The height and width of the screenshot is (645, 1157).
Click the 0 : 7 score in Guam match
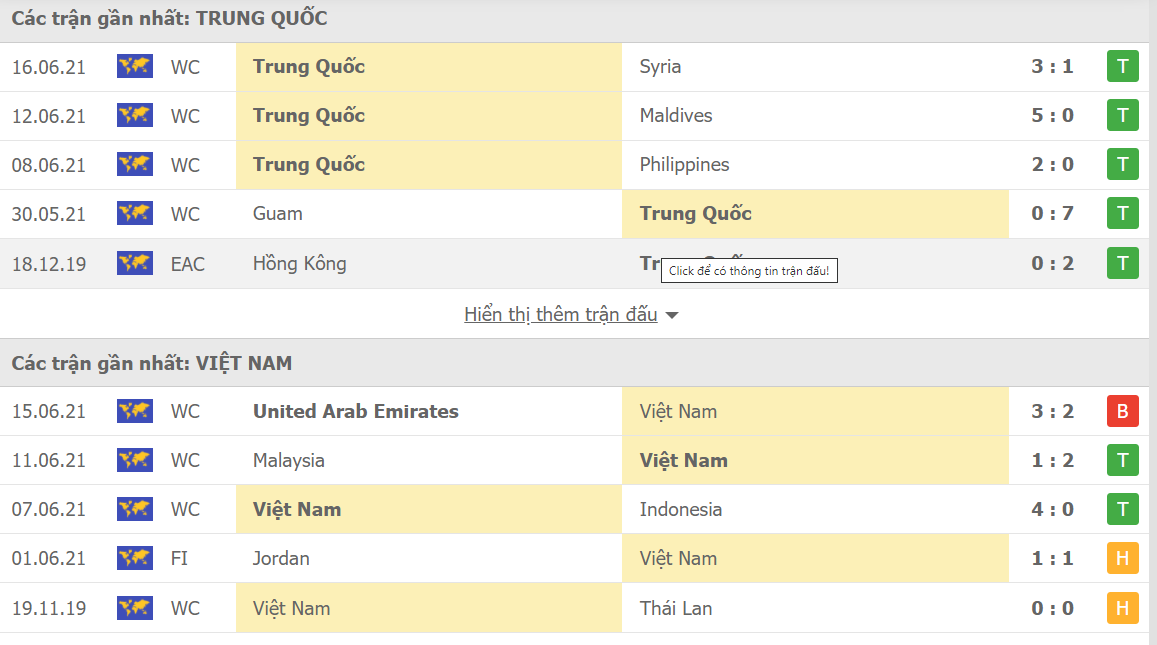tap(1052, 214)
